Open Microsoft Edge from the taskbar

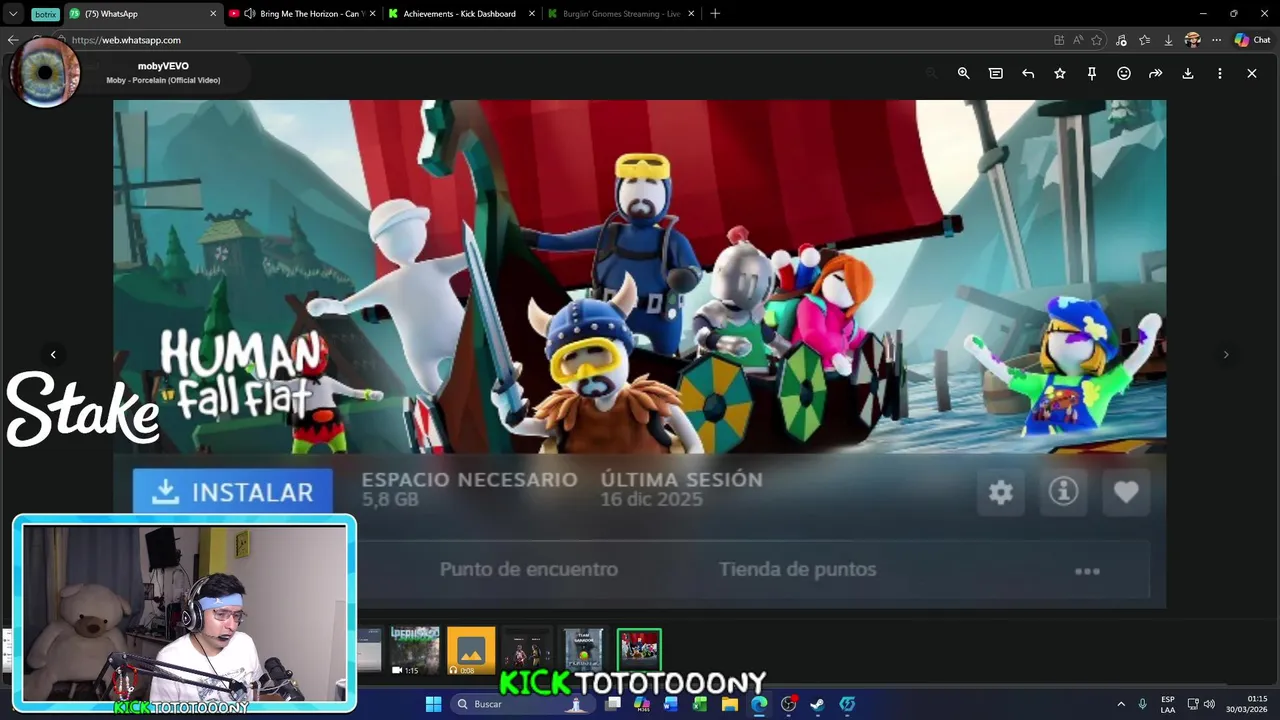click(759, 704)
